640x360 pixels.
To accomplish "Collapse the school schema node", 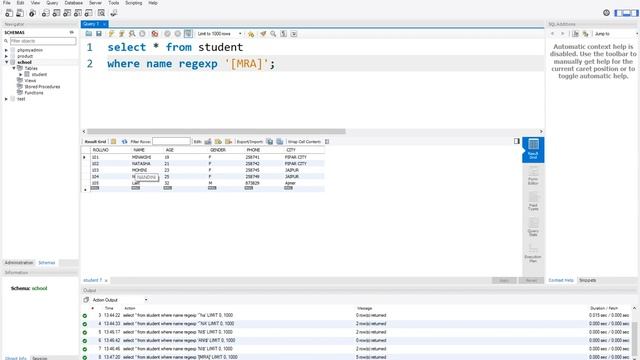I will 6,62.
